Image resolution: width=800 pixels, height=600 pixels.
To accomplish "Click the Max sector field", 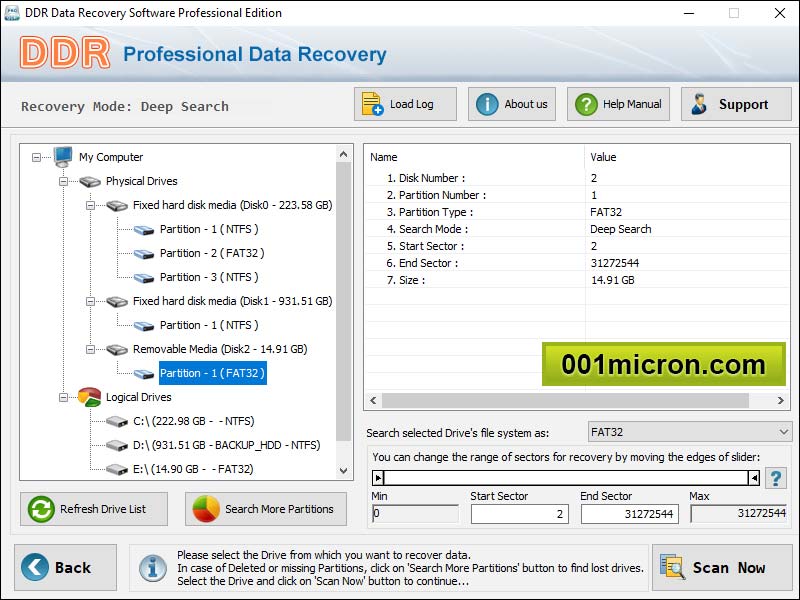I will coord(739,513).
